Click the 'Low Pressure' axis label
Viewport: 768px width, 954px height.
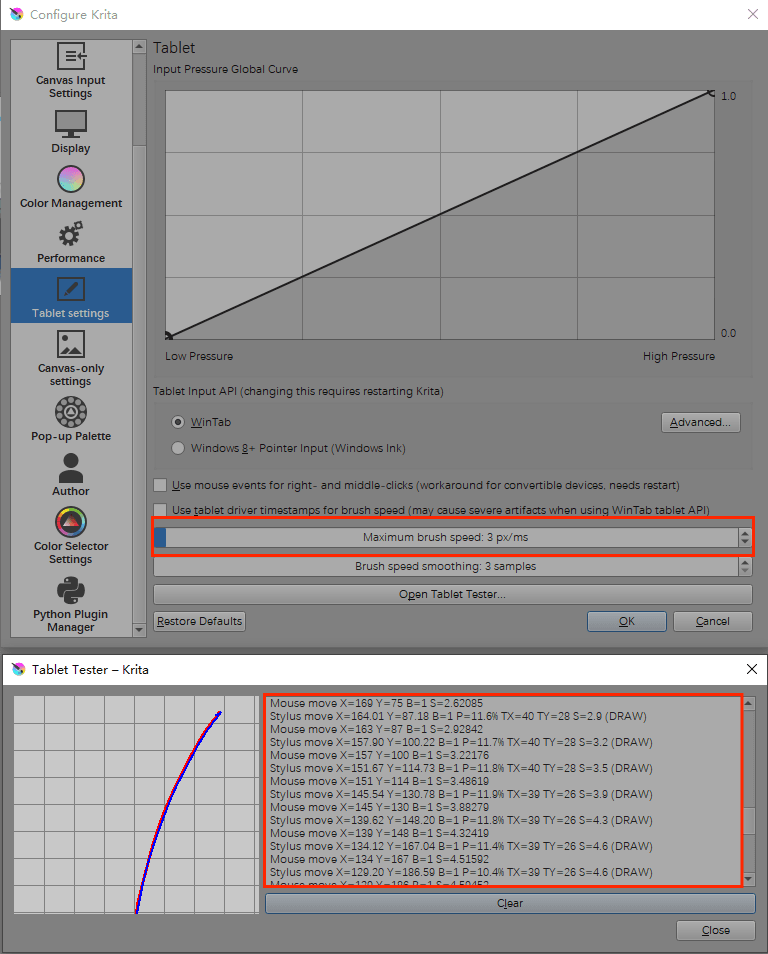click(x=199, y=356)
